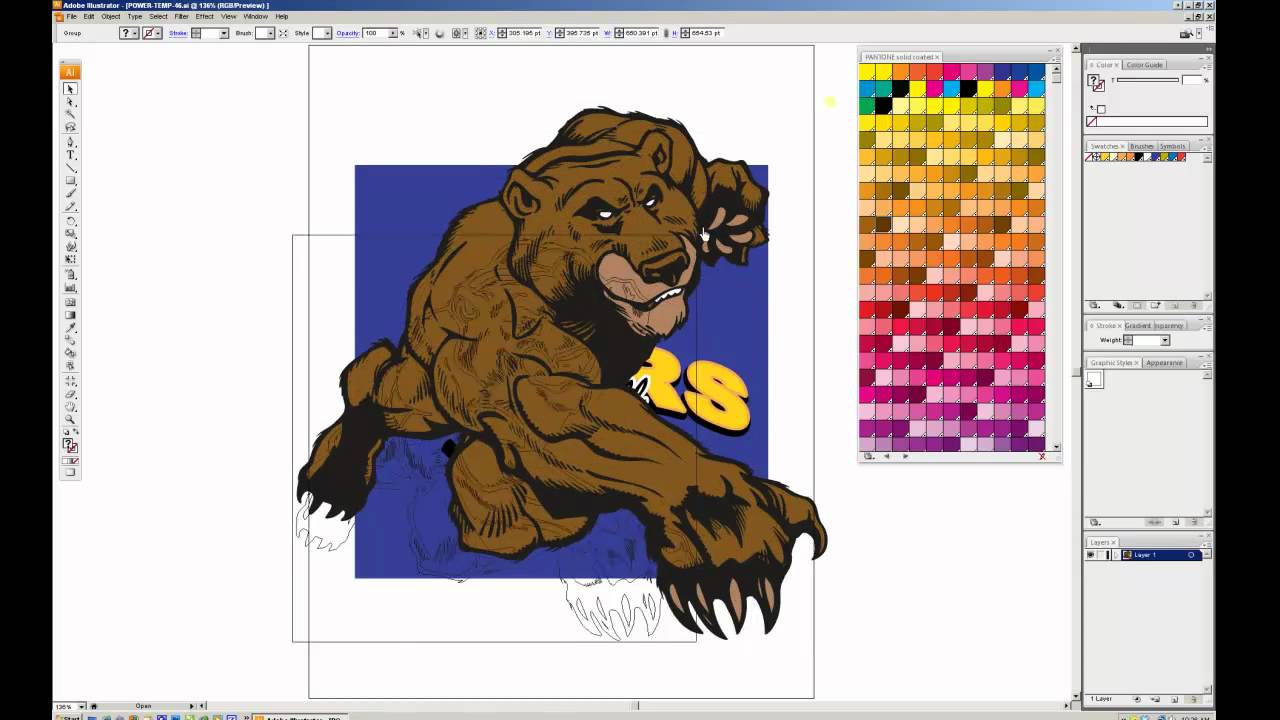This screenshot has height=720, width=1280.
Task: Switch to the Brushes tab
Action: click(1142, 146)
